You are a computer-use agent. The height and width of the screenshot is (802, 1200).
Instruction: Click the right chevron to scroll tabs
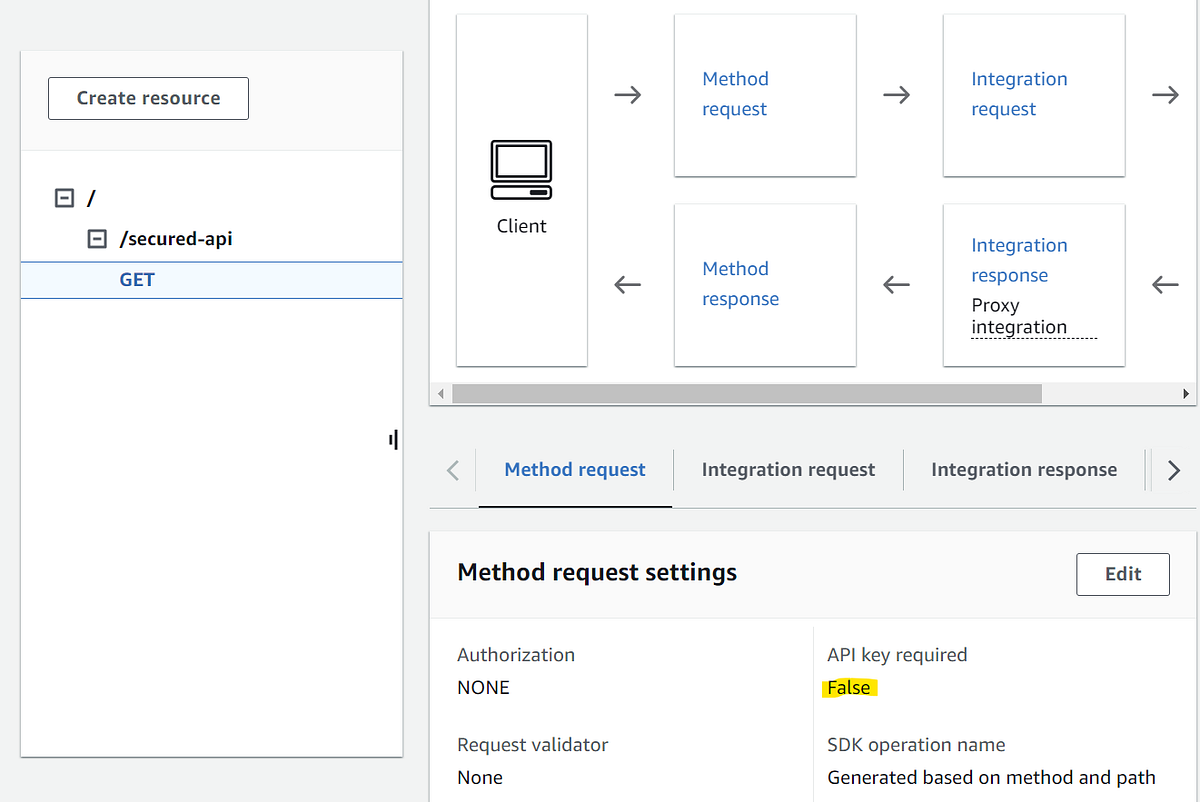pos(1173,469)
